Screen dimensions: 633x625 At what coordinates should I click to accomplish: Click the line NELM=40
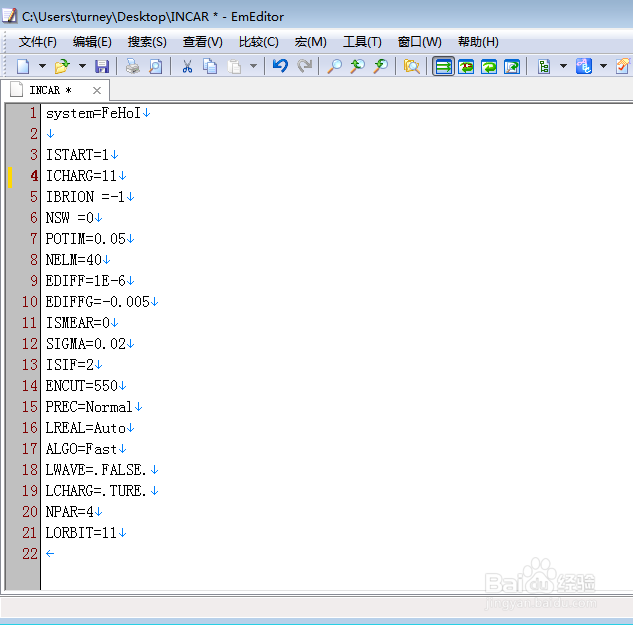coord(73,260)
